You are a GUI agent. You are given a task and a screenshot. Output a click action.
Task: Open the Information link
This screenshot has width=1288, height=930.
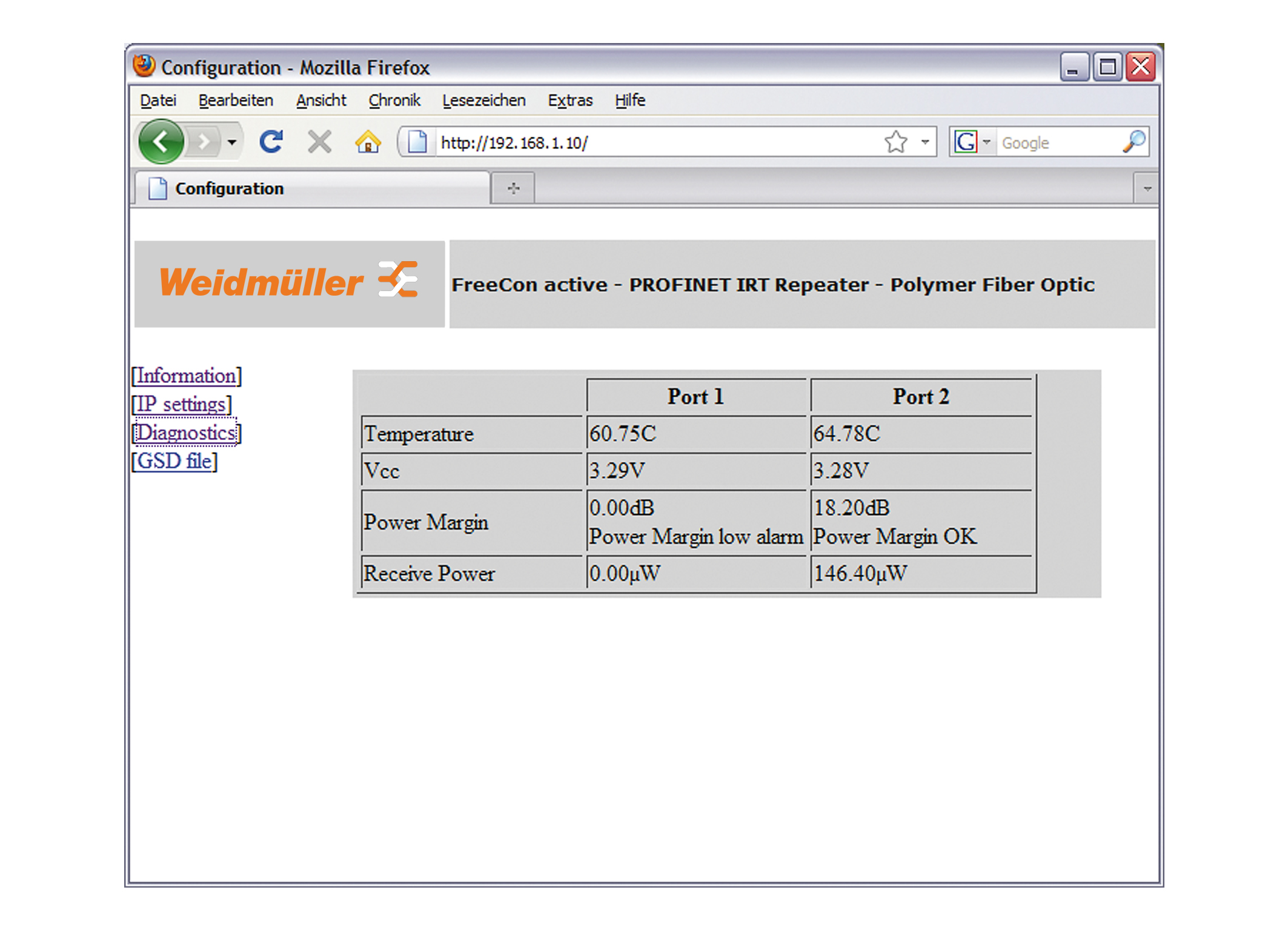pos(186,376)
